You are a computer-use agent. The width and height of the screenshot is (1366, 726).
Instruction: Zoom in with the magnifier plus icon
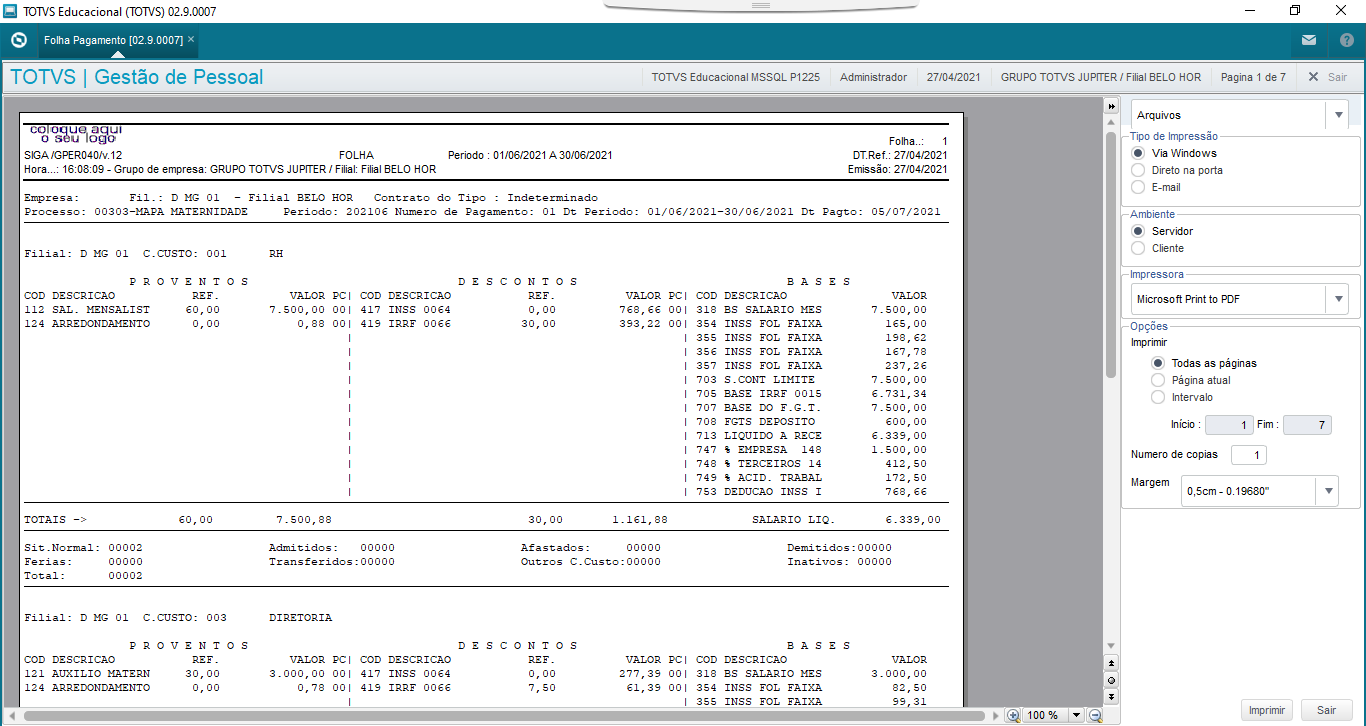[x=1013, y=715]
